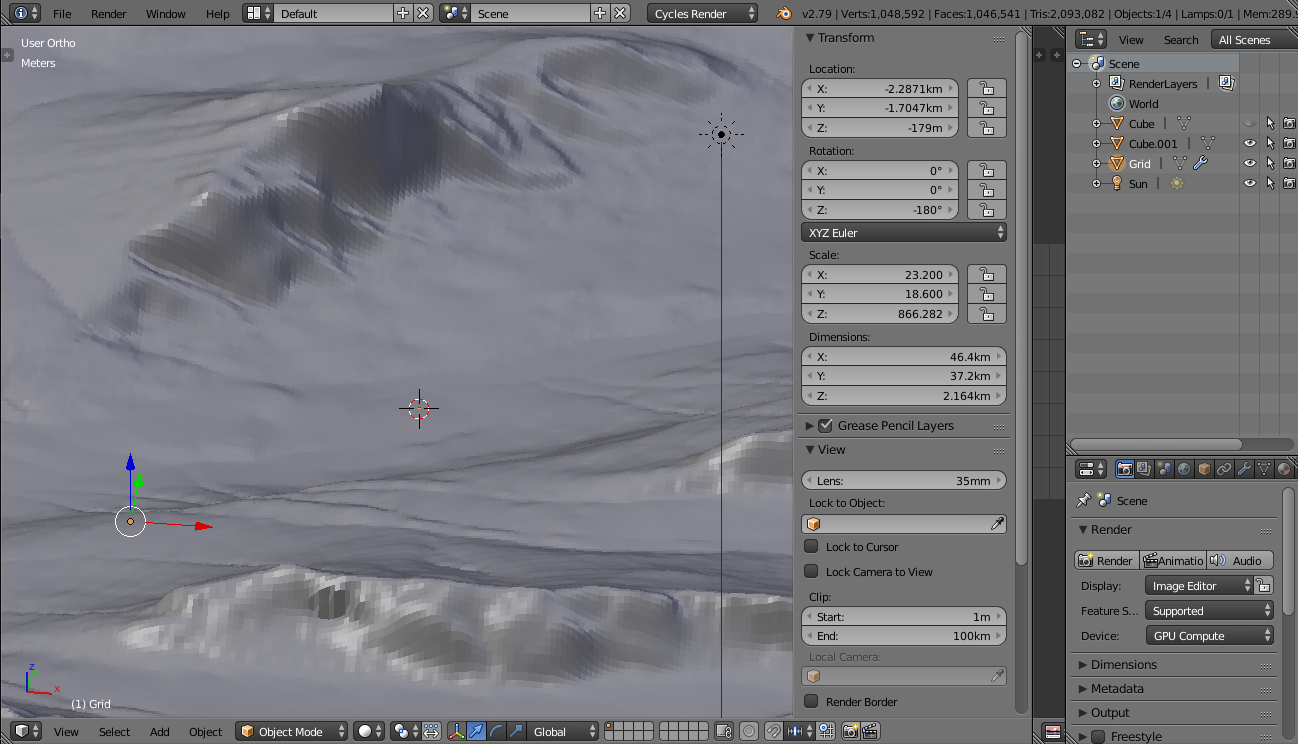This screenshot has height=744, width=1298.
Task: Show the hidden Cube via its eye icon
Action: [x=1250, y=124]
